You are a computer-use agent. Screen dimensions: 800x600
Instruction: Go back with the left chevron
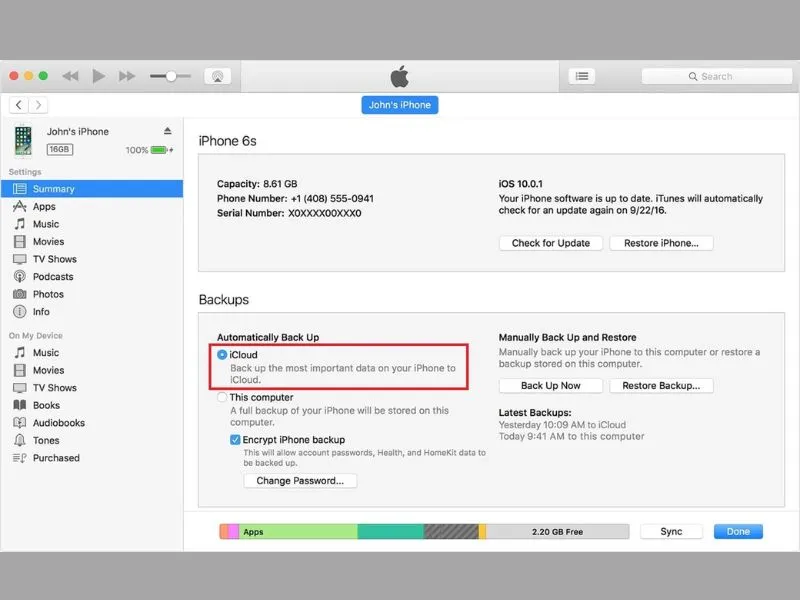(x=19, y=105)
